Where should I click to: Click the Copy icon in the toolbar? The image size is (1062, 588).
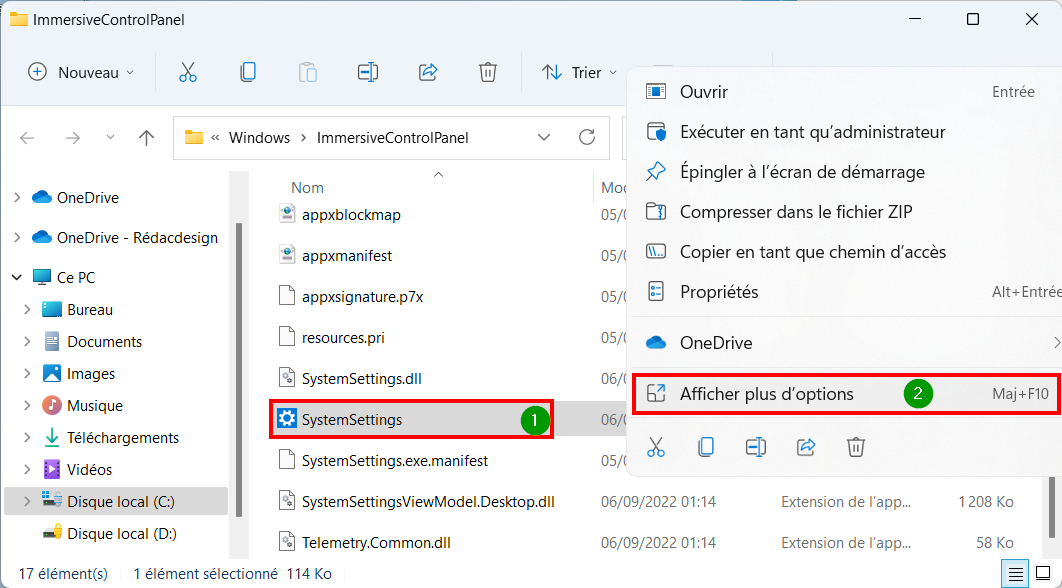pos(248,72)
